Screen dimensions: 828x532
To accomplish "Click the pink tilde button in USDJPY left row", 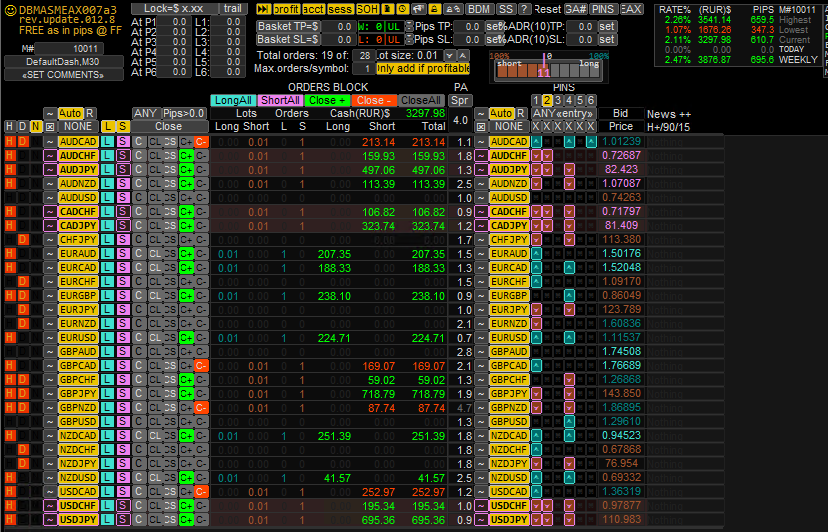I will click(50, 520).
